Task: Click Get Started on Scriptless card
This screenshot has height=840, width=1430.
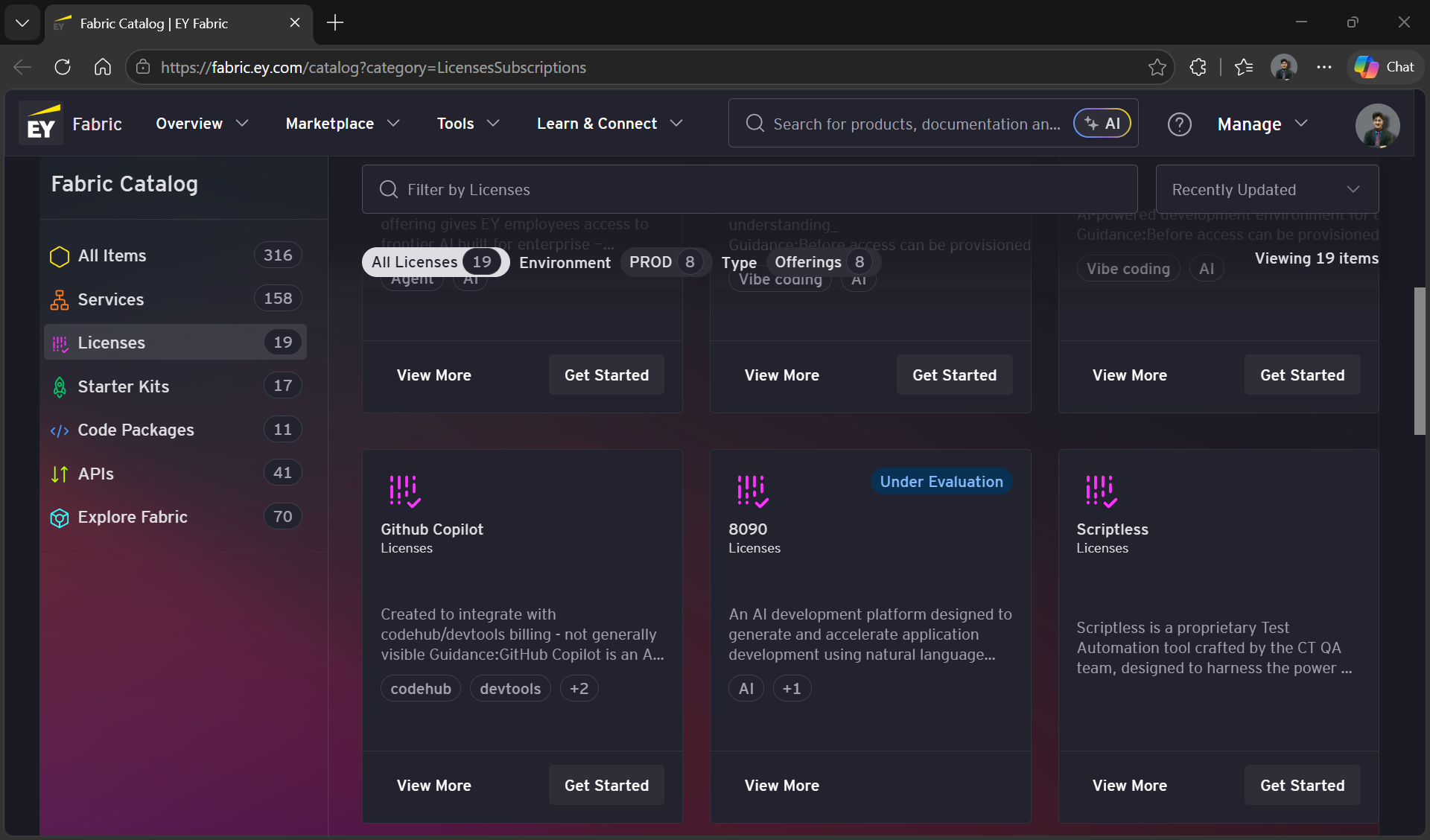Action: pyautogui.click(x=1302, y=786)
